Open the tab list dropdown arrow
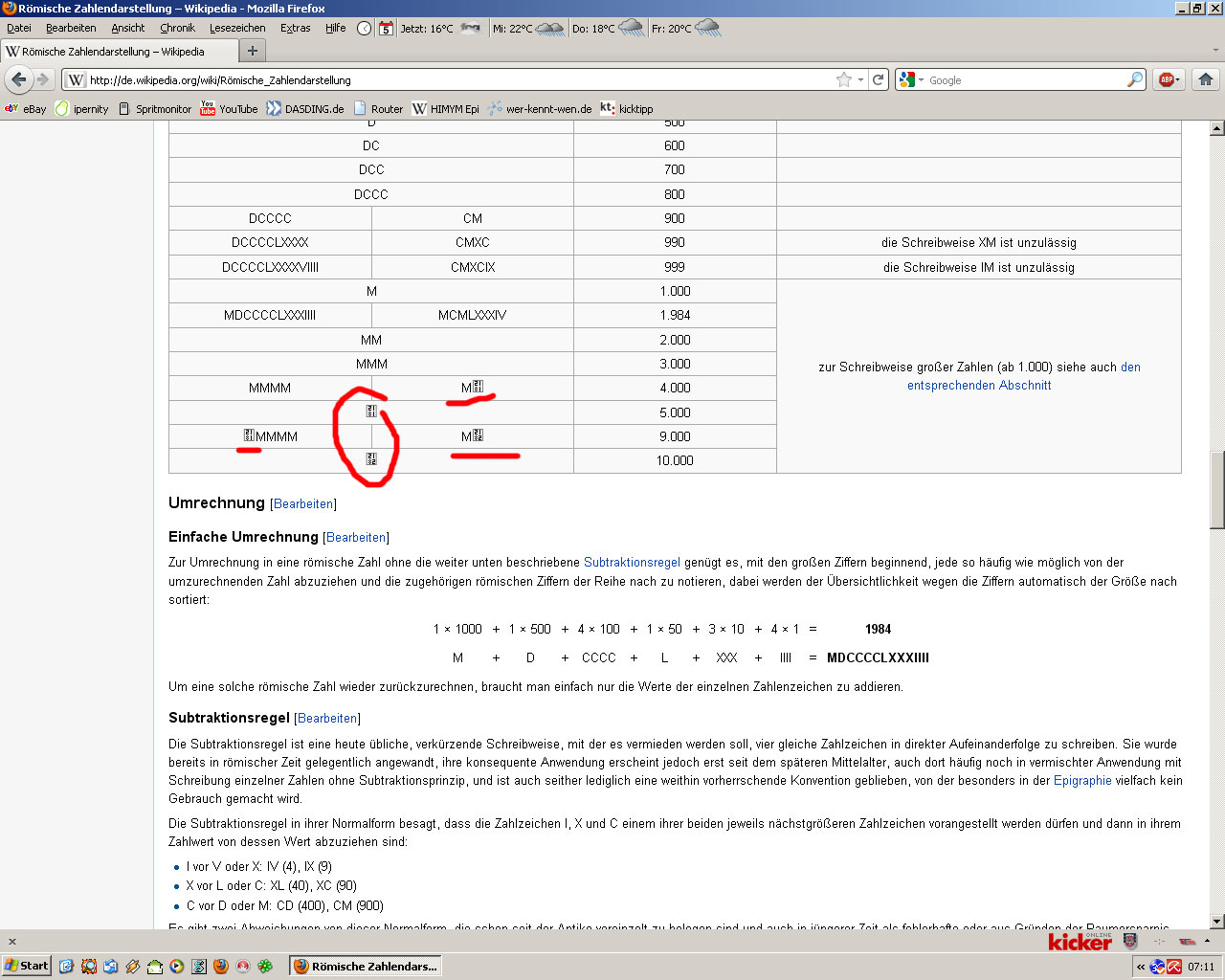 coord(1216,51)
